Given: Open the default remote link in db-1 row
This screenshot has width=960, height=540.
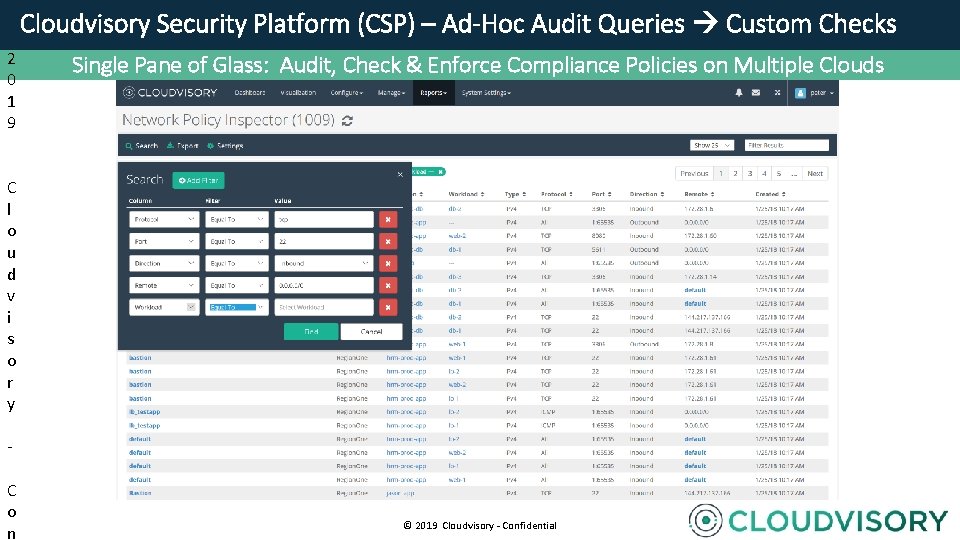Looking at the screenshot, I should pos(695,304).
